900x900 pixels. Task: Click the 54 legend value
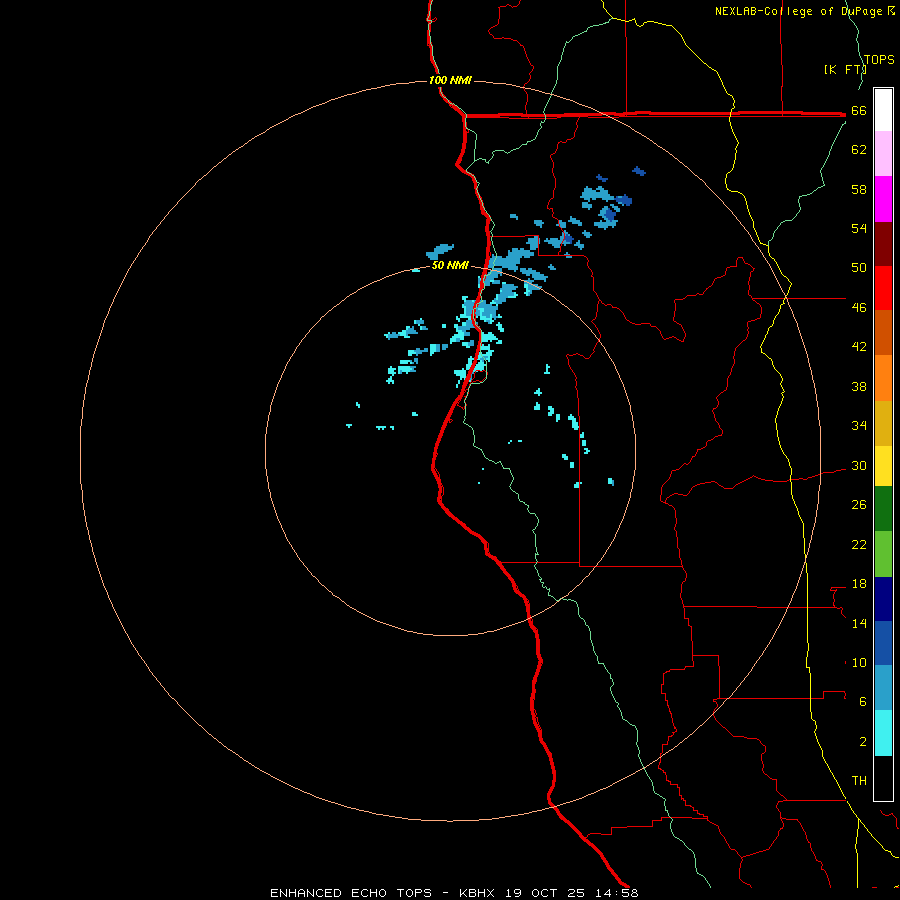[x=859, y=228]
